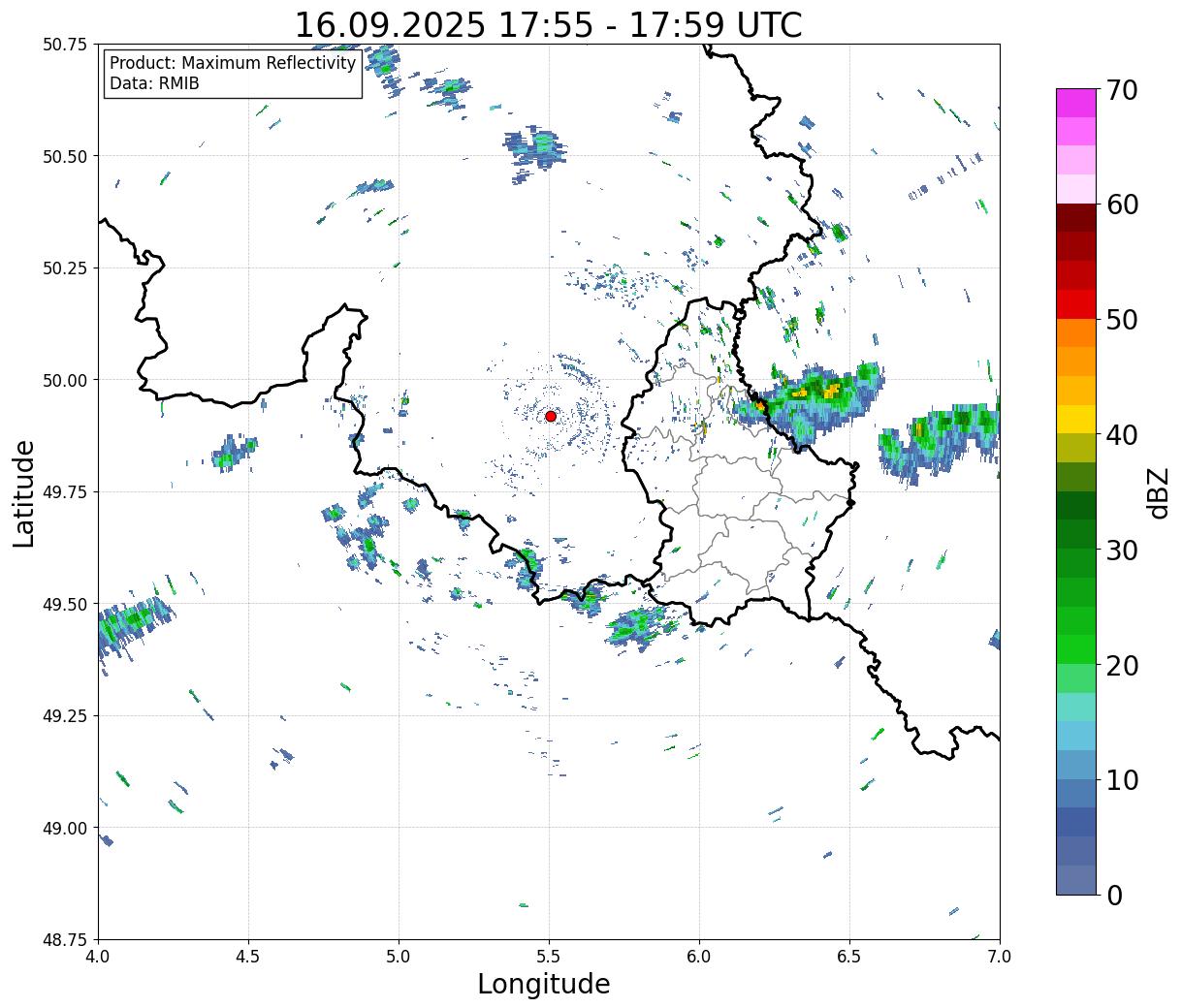Pick the topmost magenta colorbar band
This screenshot has width=1182, height=1008.
pos(1076,103)
